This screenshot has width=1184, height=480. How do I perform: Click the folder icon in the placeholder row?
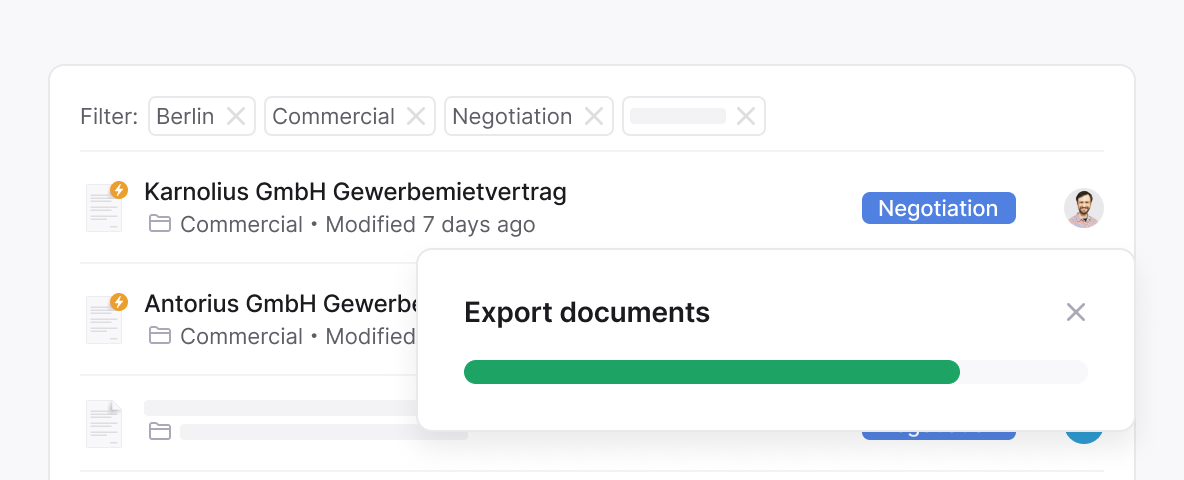pos(159,432)
